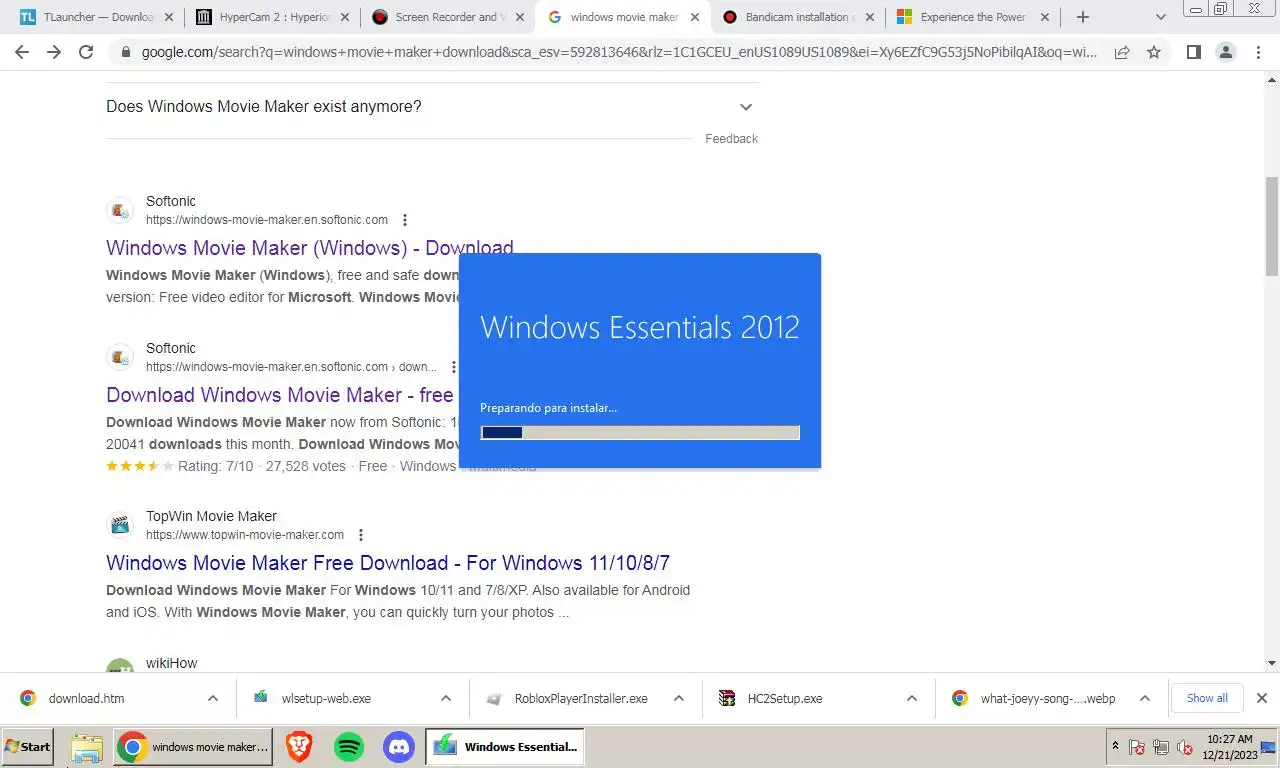
Task: Switch to the Experience the Power tab
Action: pyautogui.click(x=972, y=17)
